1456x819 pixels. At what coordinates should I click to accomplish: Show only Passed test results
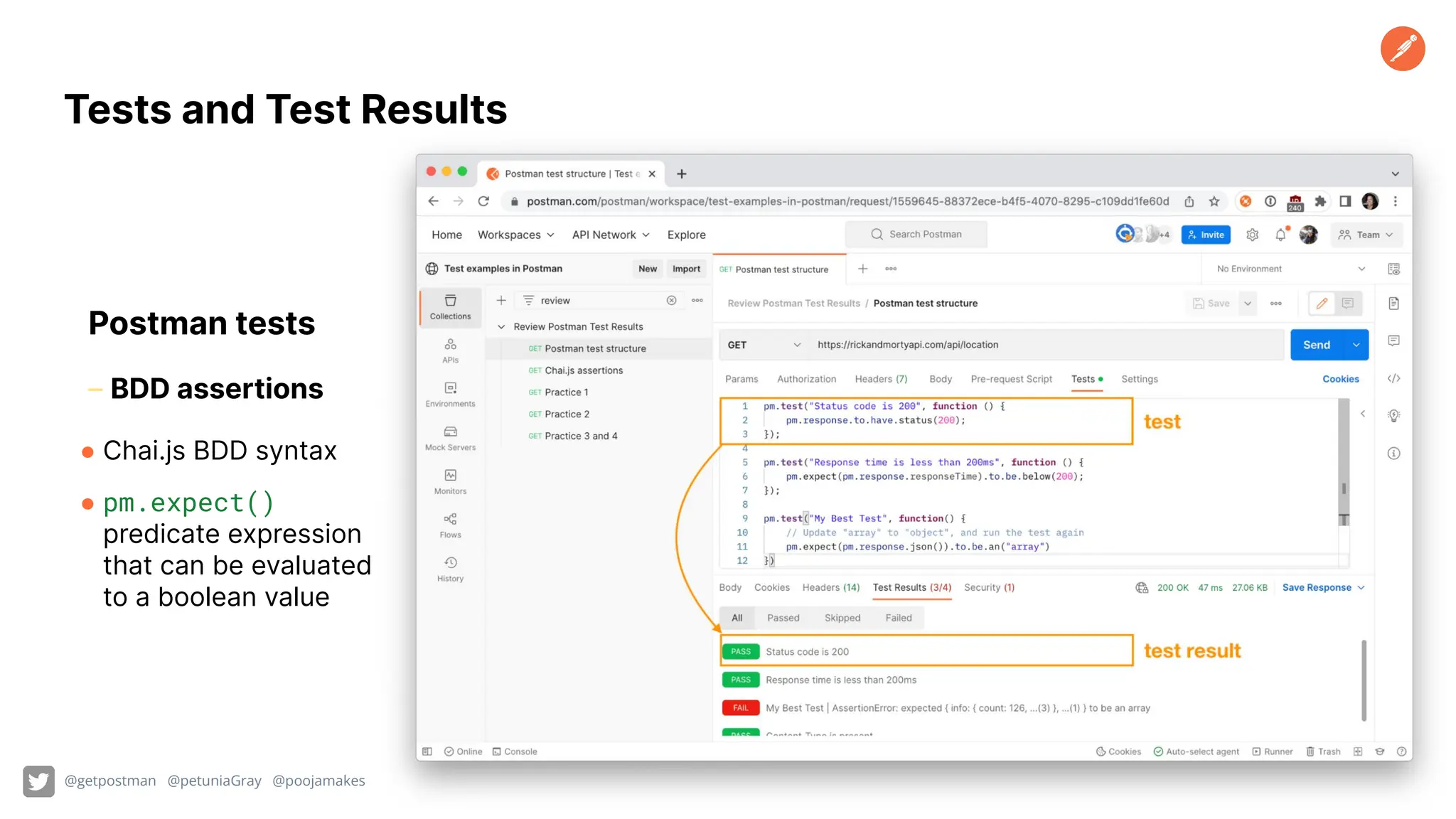point(783,618)
